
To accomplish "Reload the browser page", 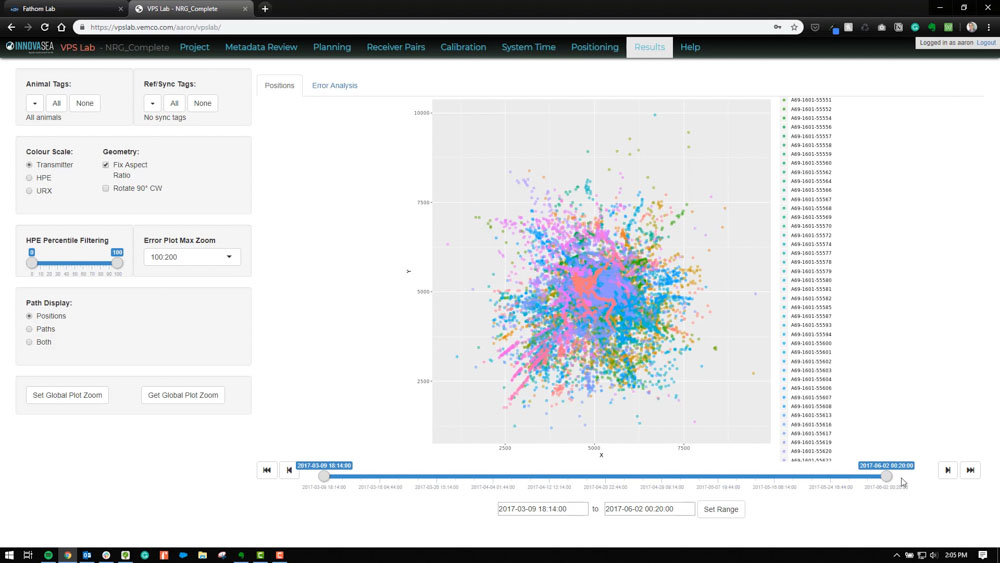I will coord(44,27).
